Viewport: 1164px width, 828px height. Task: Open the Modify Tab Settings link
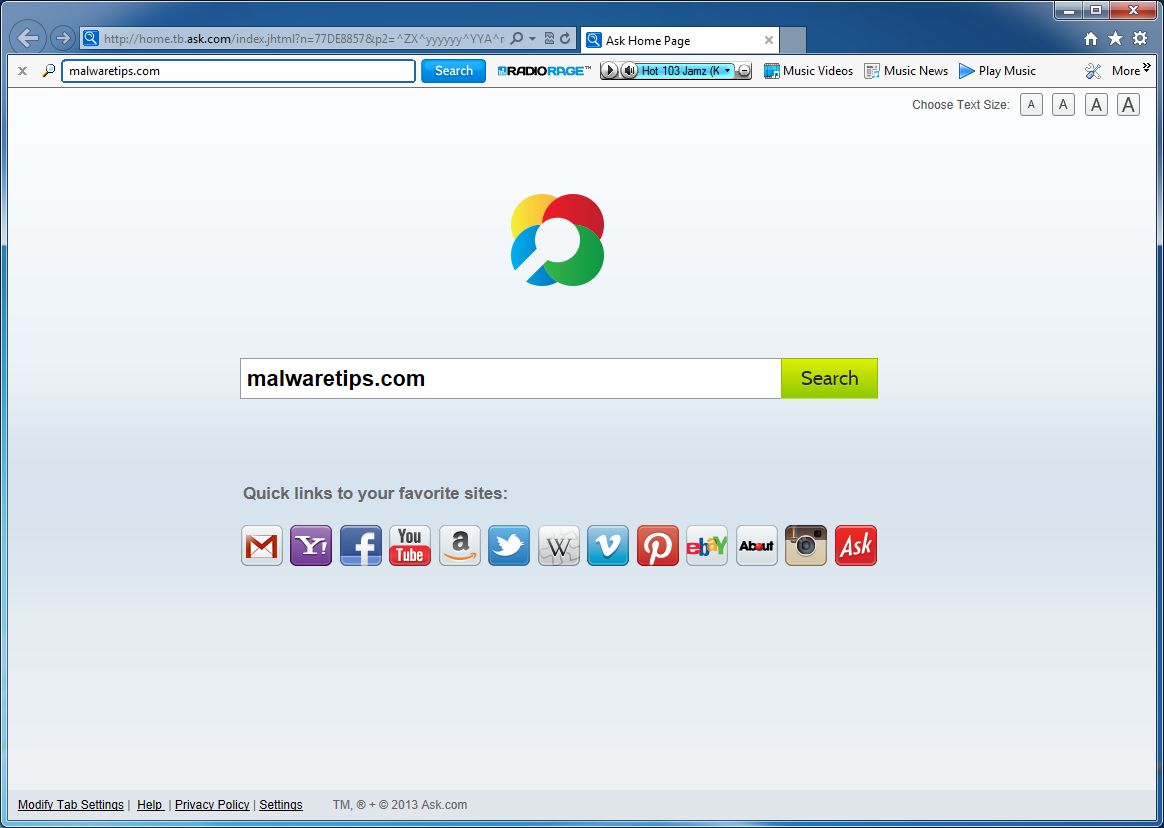[71, 805]
